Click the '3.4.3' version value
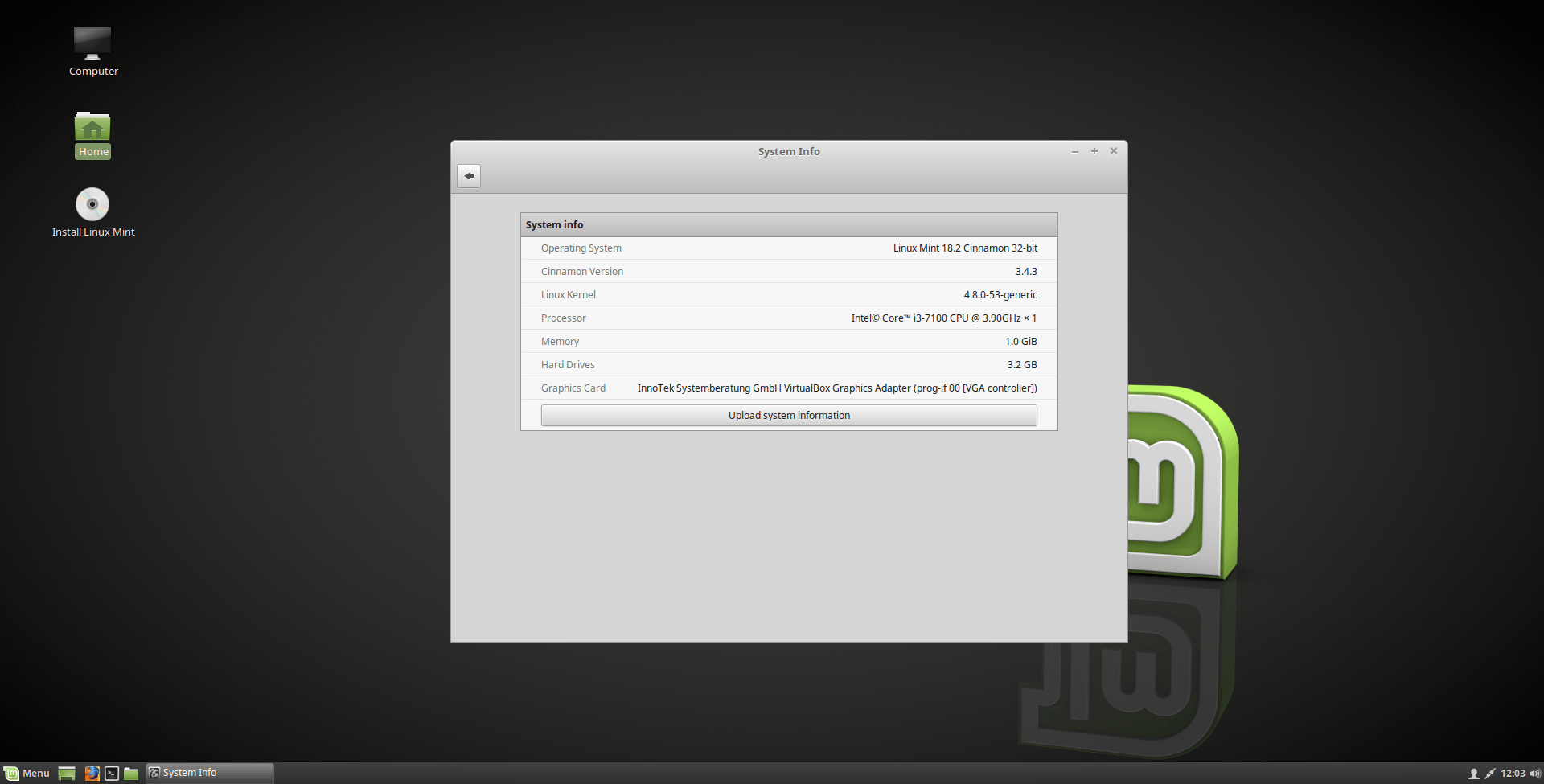This screenshot has height=784, width=1544. click(1026, 272)
